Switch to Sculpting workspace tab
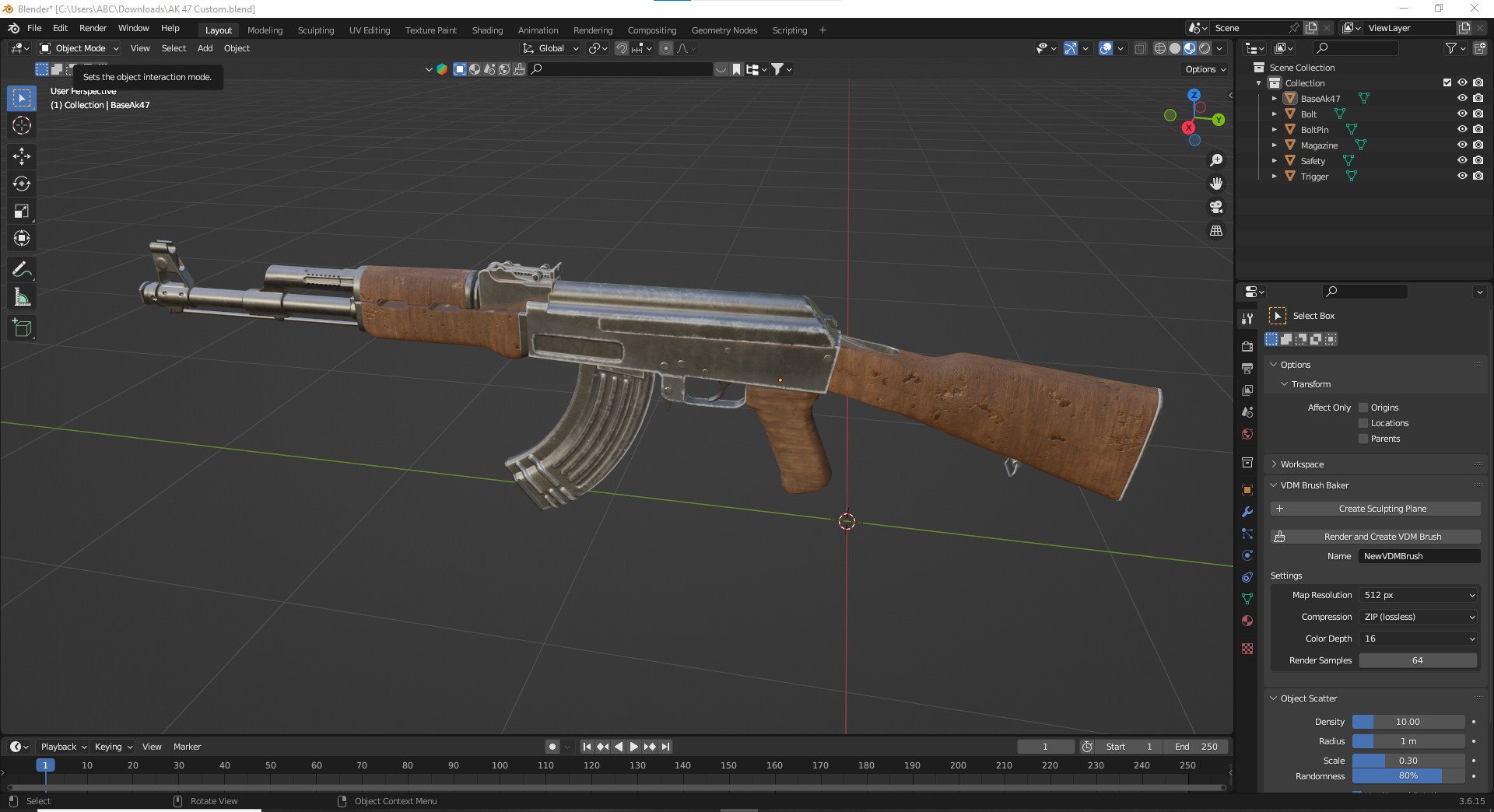The height and width of the screenshot is (812, 1494). (316, 30)
